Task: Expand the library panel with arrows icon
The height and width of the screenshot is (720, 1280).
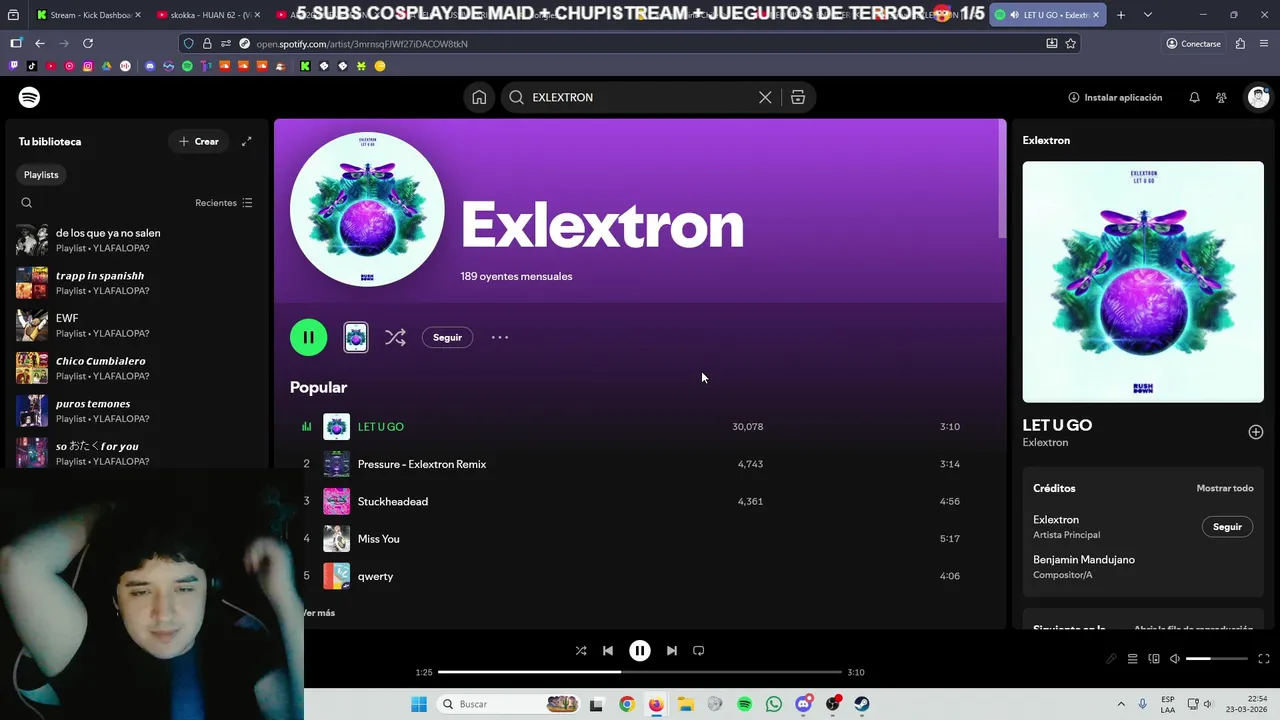Action: coord(246,141)
